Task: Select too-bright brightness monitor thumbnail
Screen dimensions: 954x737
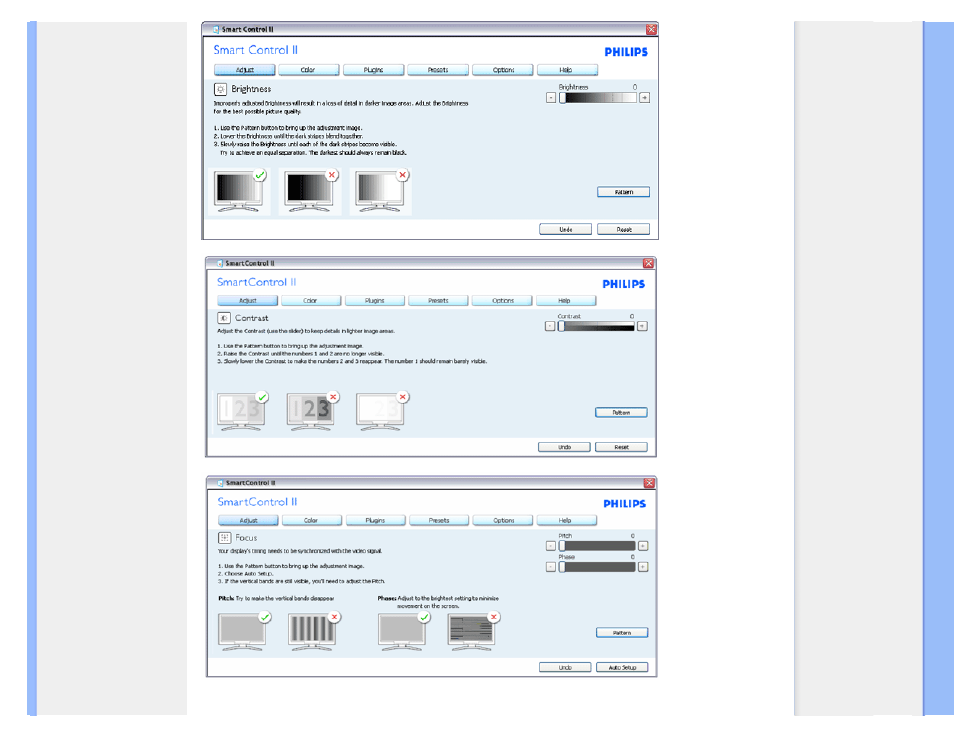Action: (381, 192)
